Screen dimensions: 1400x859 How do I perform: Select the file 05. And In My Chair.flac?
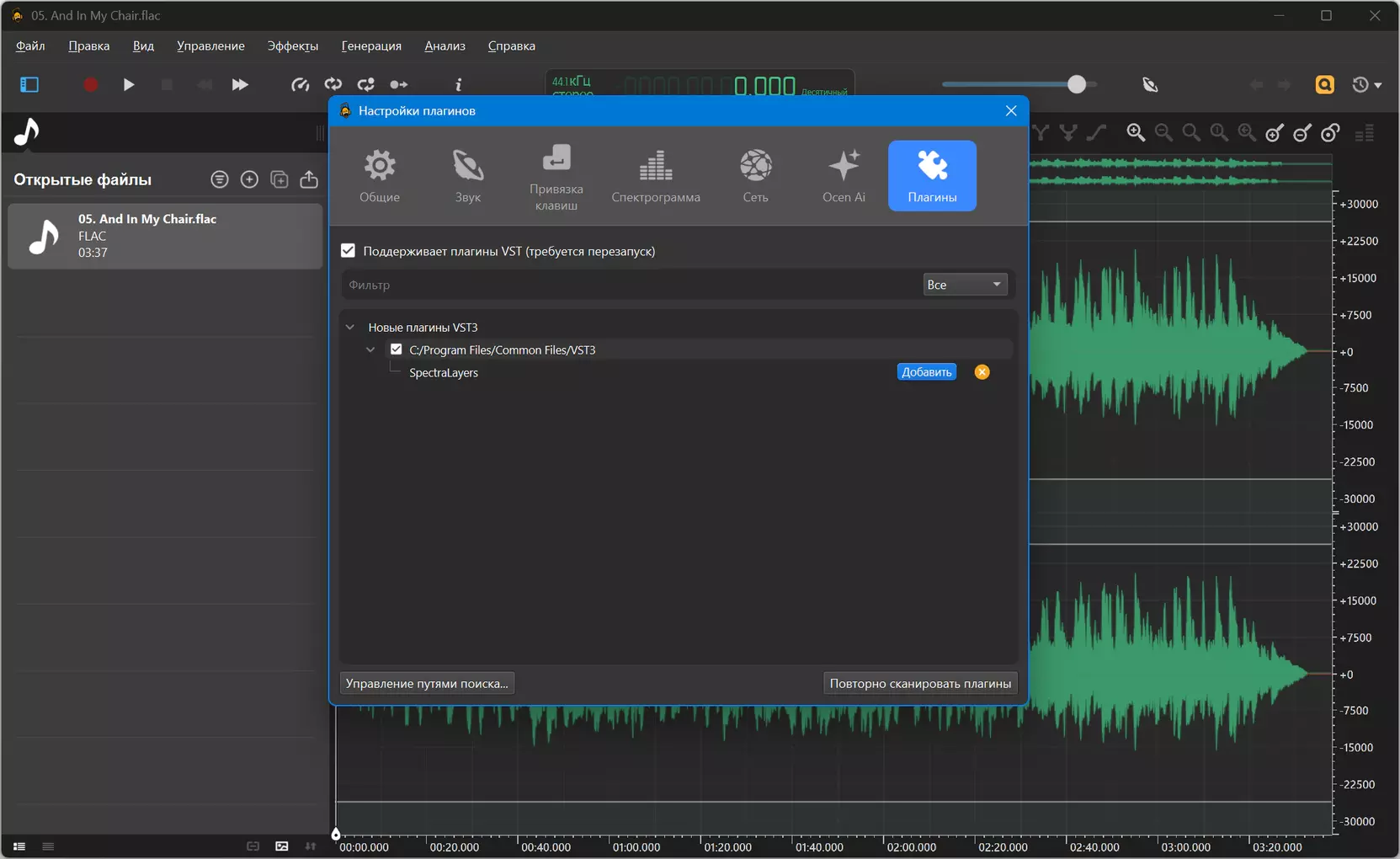[165, 236]
